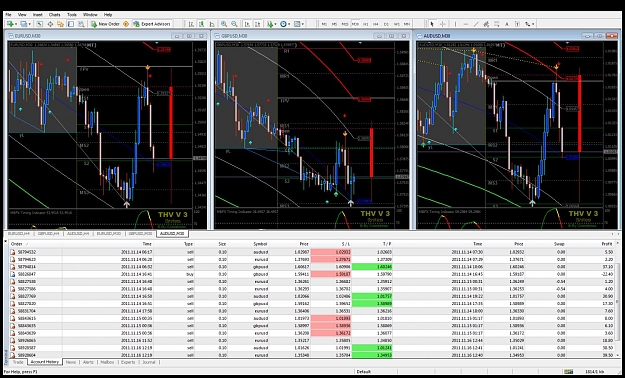
Task: Switch timeframe to M15
Action: (x=345, y=24)
